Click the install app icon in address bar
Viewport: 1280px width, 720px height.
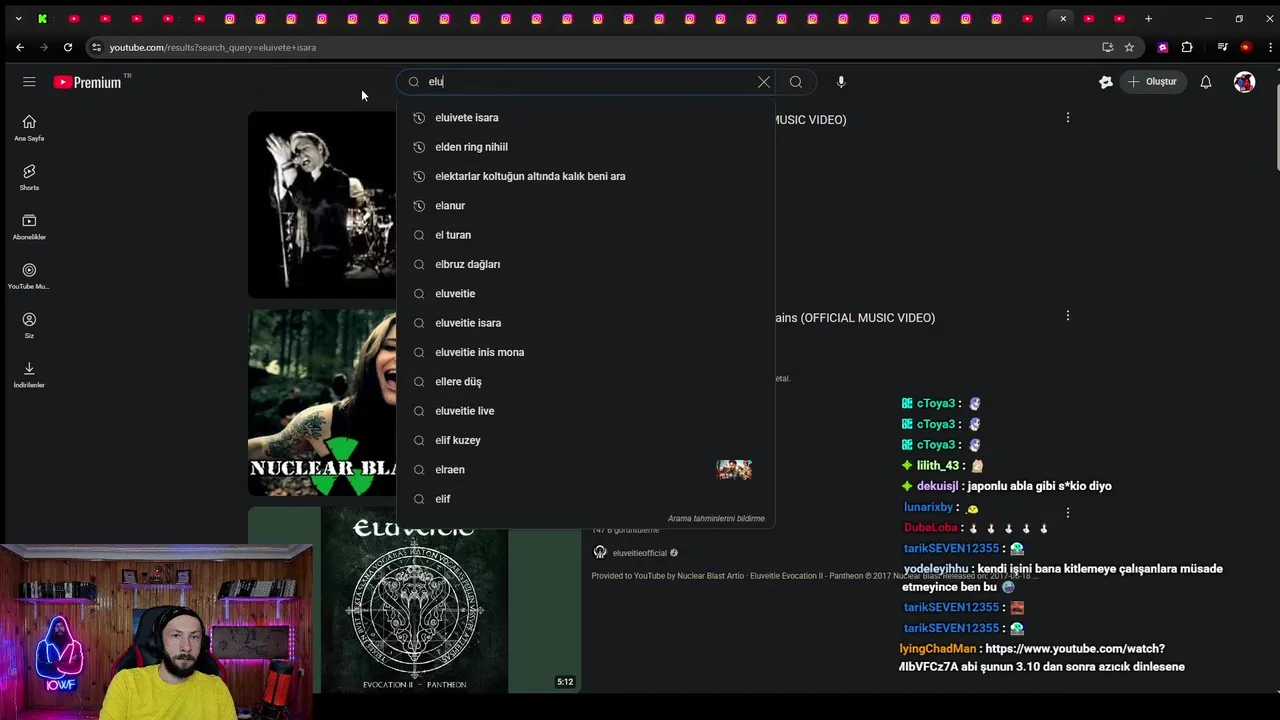point(1107,47)
